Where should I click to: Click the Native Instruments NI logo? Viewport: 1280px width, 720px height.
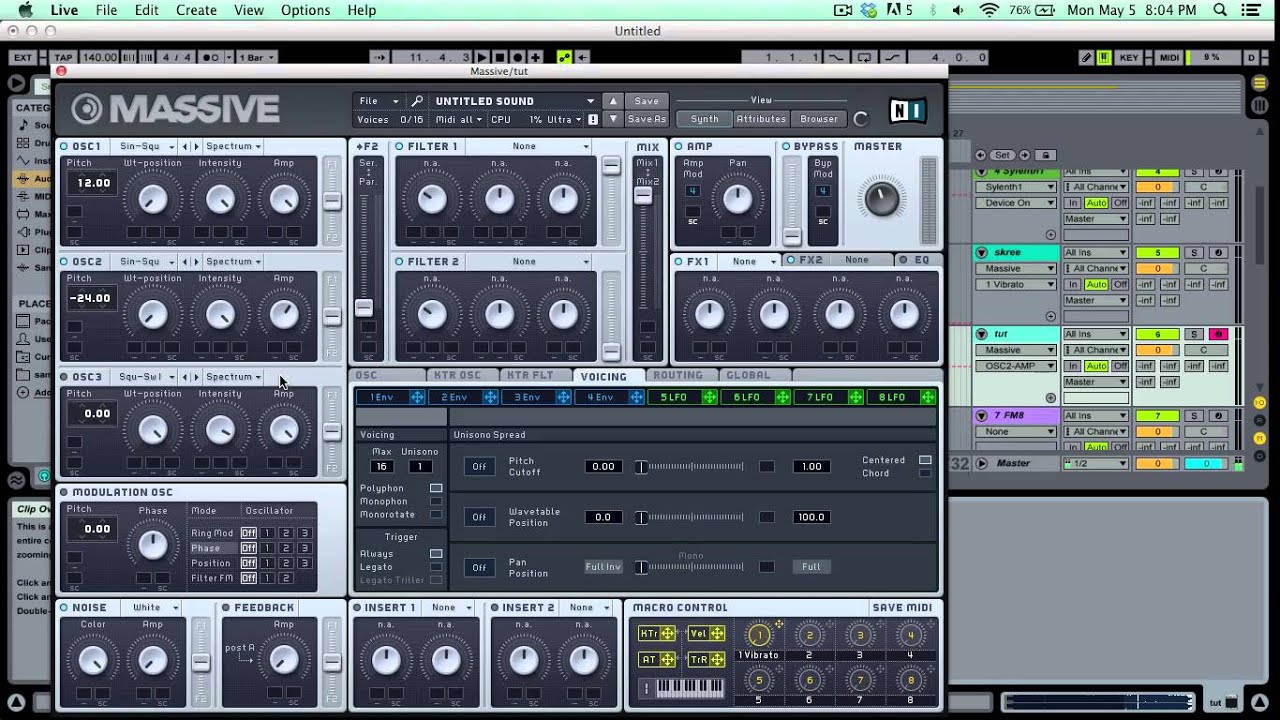tap(908, 110)
